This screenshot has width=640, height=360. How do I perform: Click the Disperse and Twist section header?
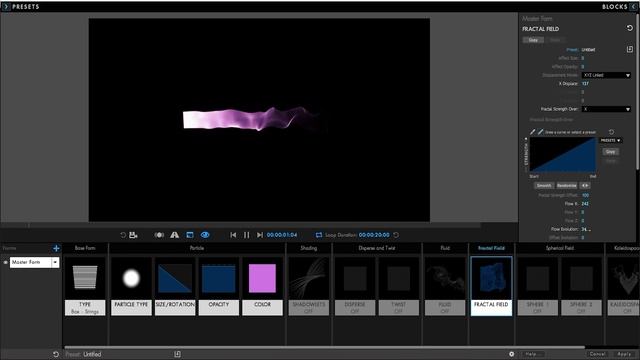pos(377,248)
